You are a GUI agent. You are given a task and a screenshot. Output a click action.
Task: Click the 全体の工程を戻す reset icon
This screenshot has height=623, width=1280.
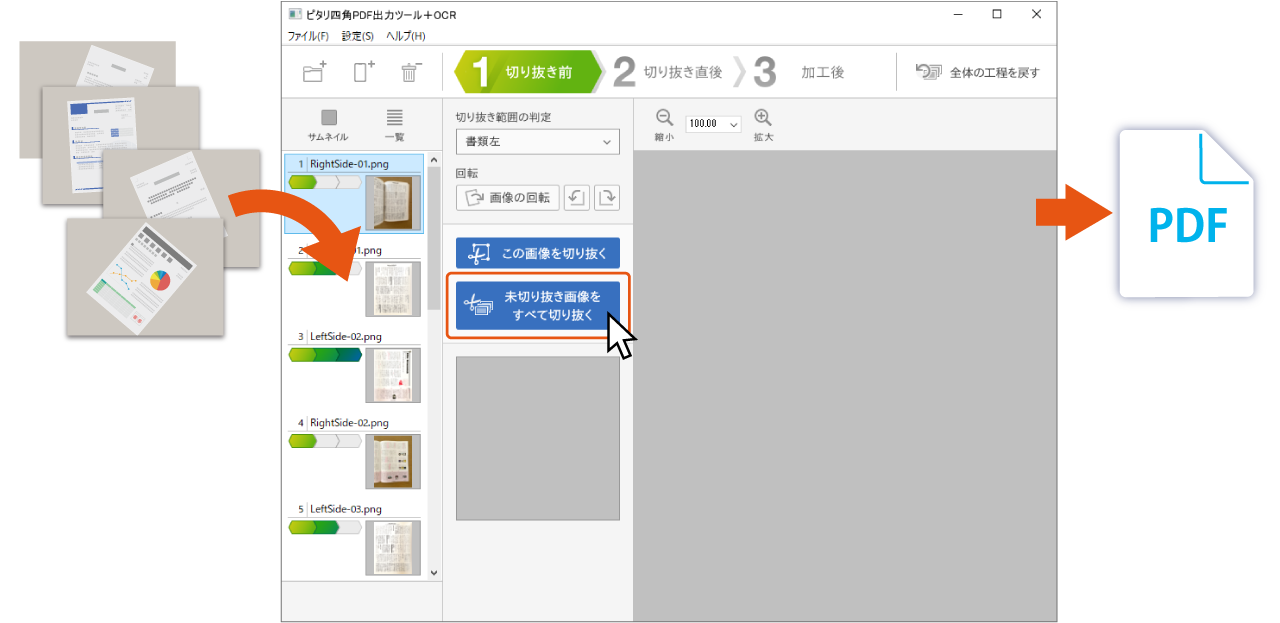coord(929,72)
